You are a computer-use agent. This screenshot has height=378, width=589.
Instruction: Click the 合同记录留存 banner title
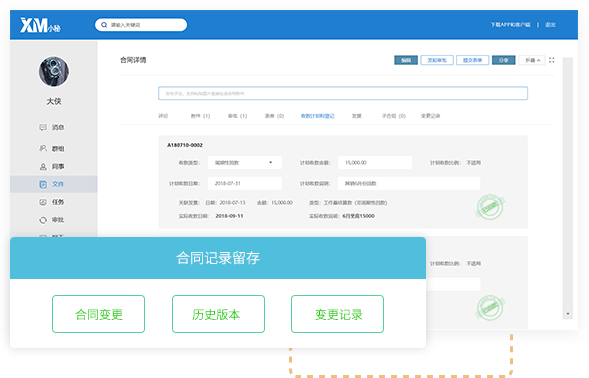point(218,258)
